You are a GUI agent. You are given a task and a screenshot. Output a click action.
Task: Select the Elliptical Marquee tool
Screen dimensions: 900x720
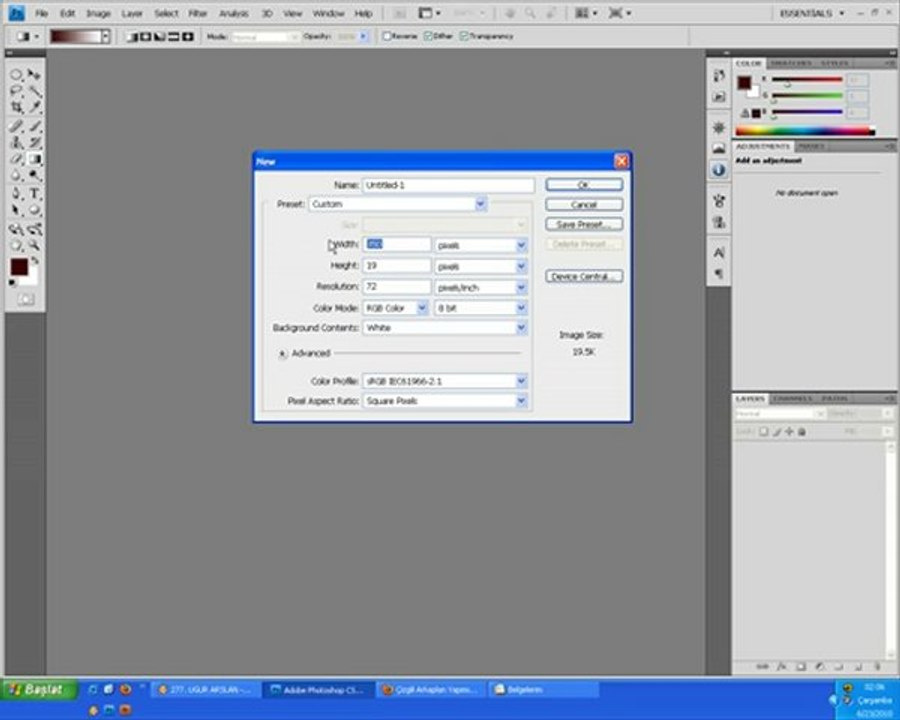pyautogui.click(x=16, y=75)
